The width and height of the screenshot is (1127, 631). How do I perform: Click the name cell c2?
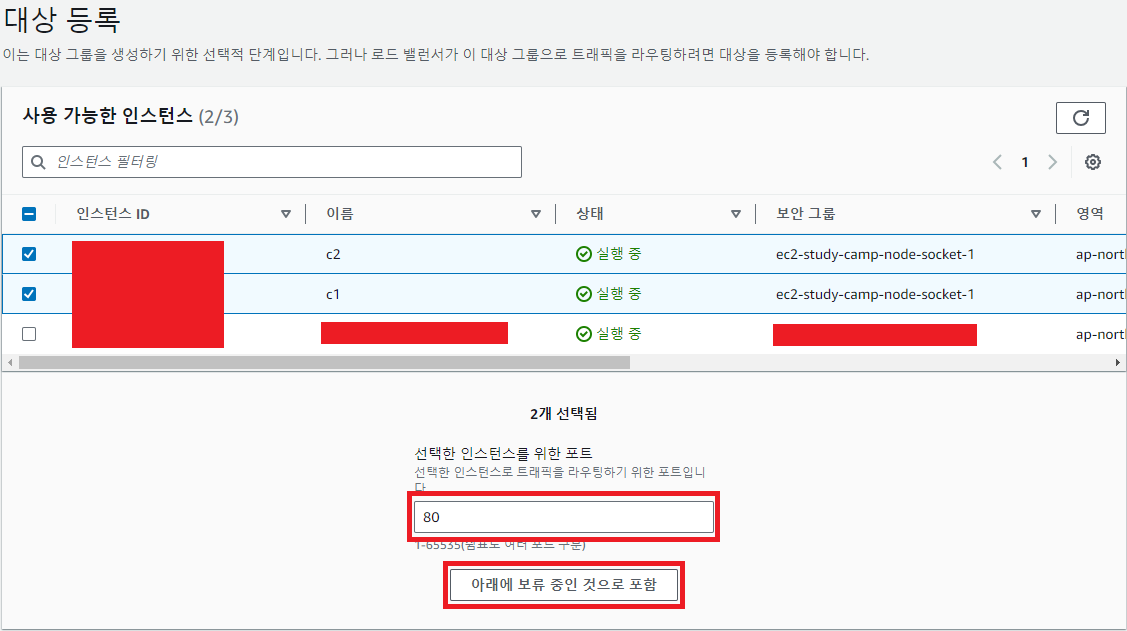pyautogui.click(x=333, y=254)
